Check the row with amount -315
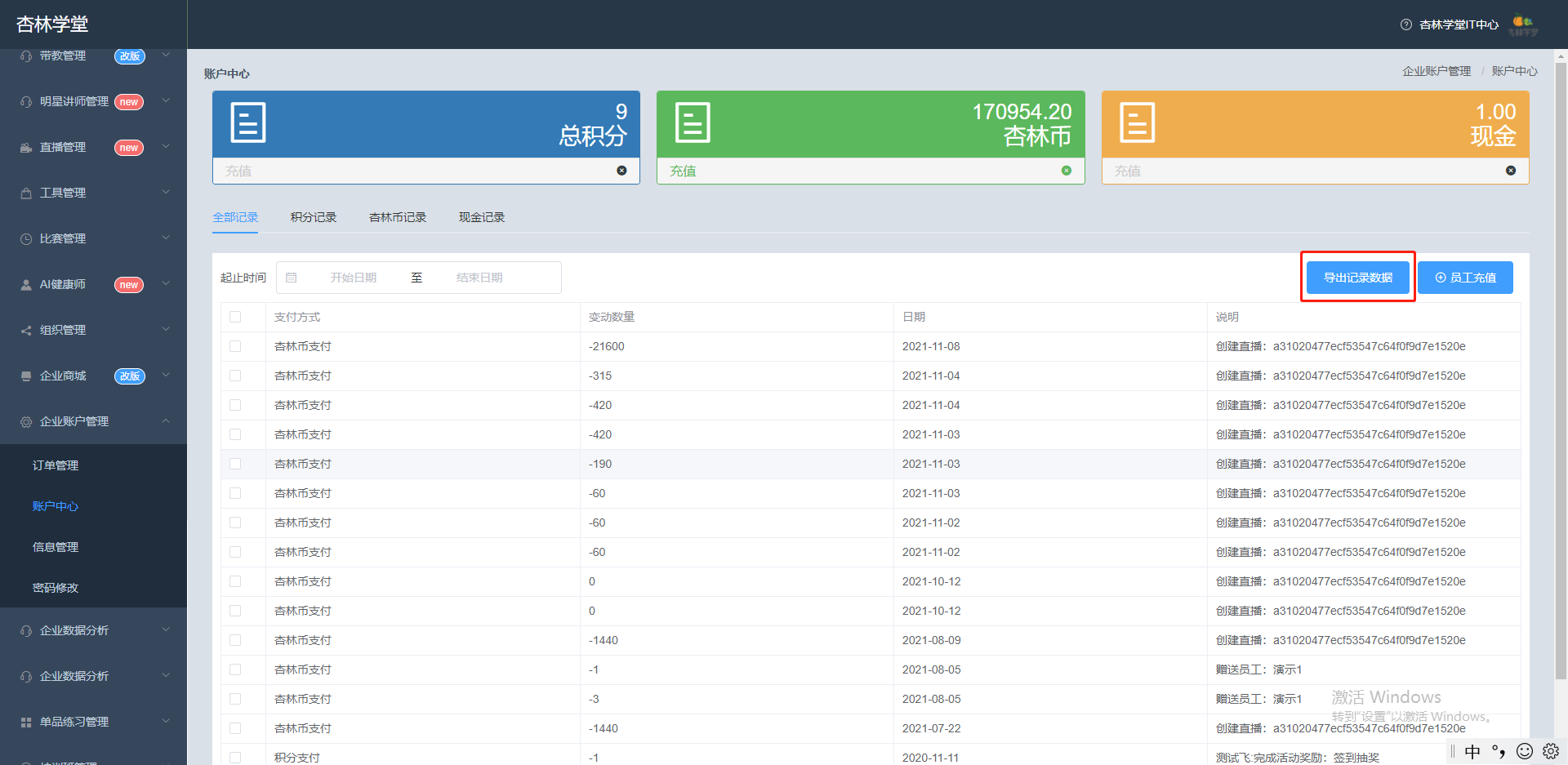The width and height of the screenshot is (1568, 765). click(235, 376)
